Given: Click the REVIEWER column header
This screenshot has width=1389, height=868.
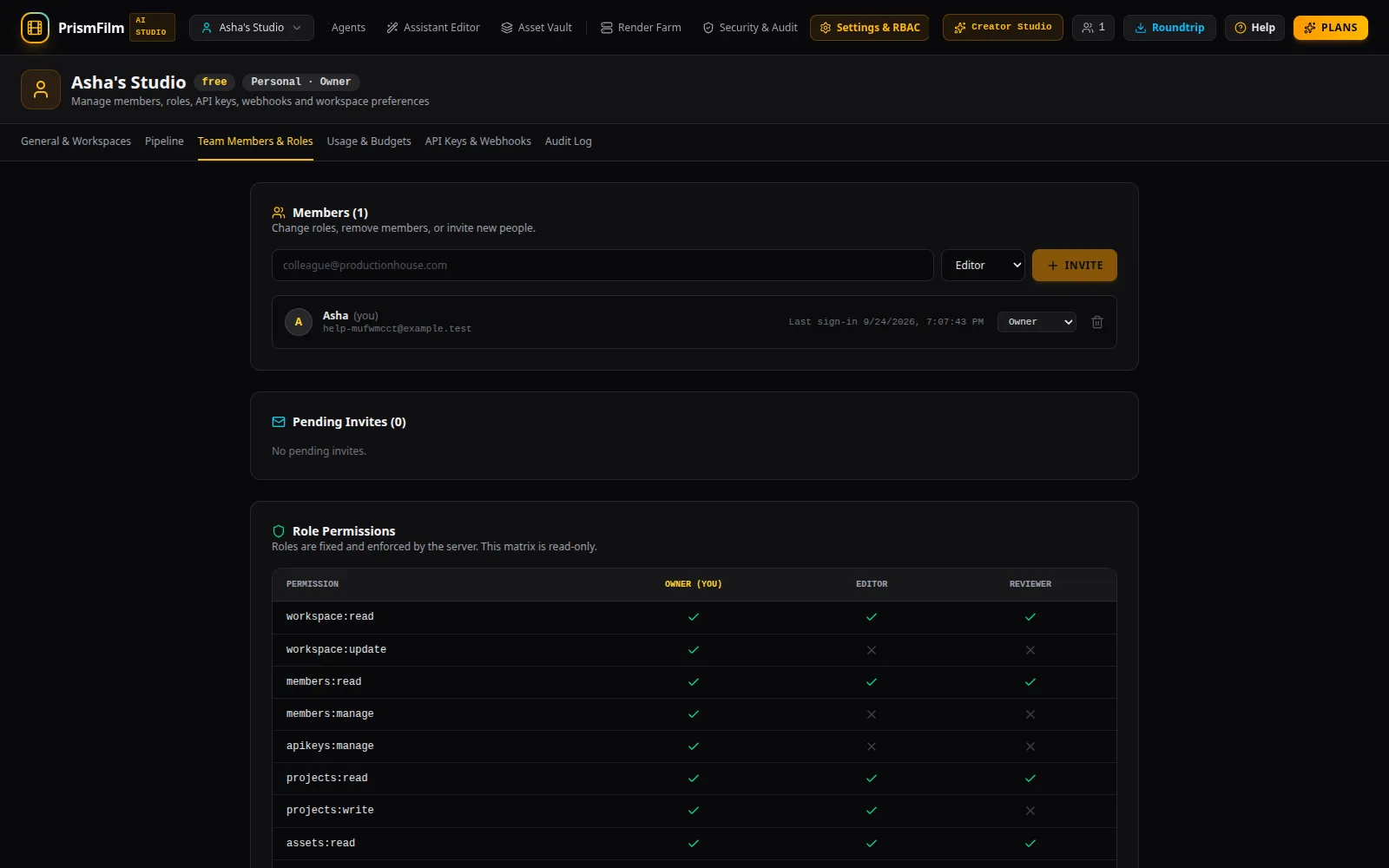Looking at the screenshot, I should coord(1030,584).
